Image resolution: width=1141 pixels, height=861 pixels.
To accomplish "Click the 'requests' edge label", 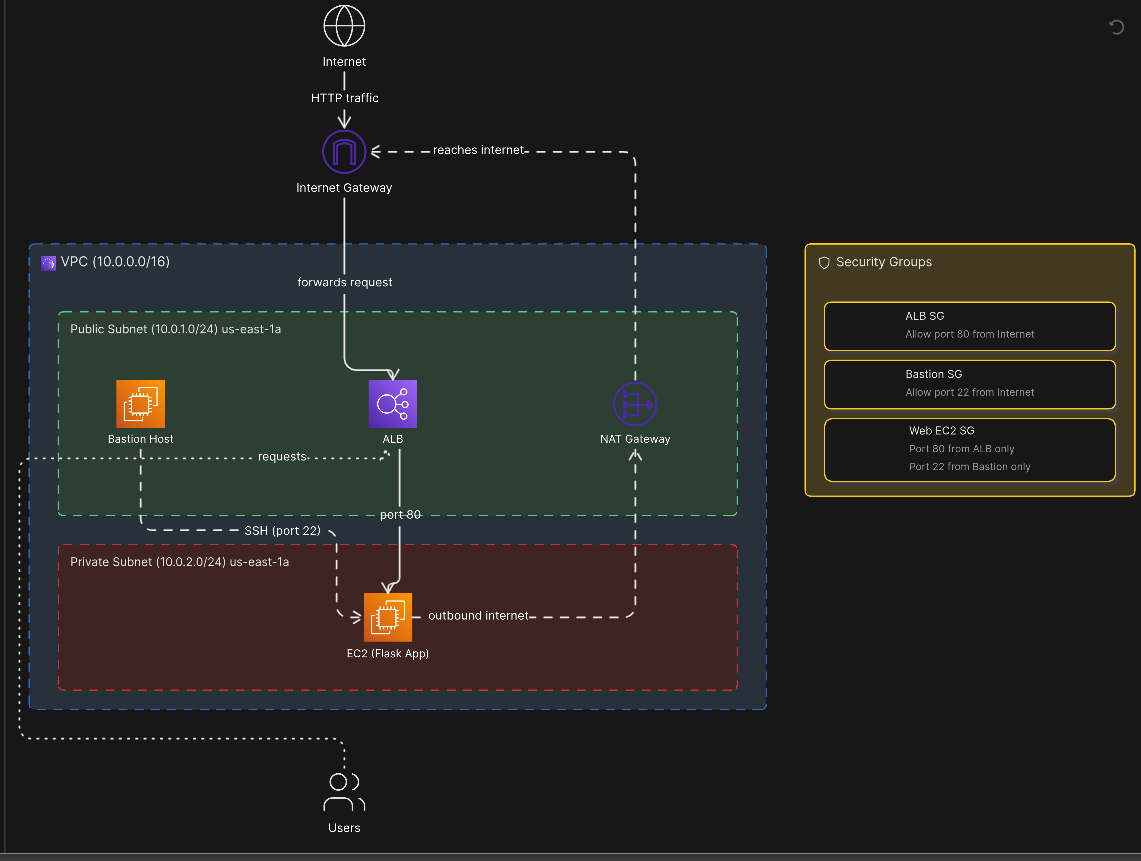I will [282, 456].
